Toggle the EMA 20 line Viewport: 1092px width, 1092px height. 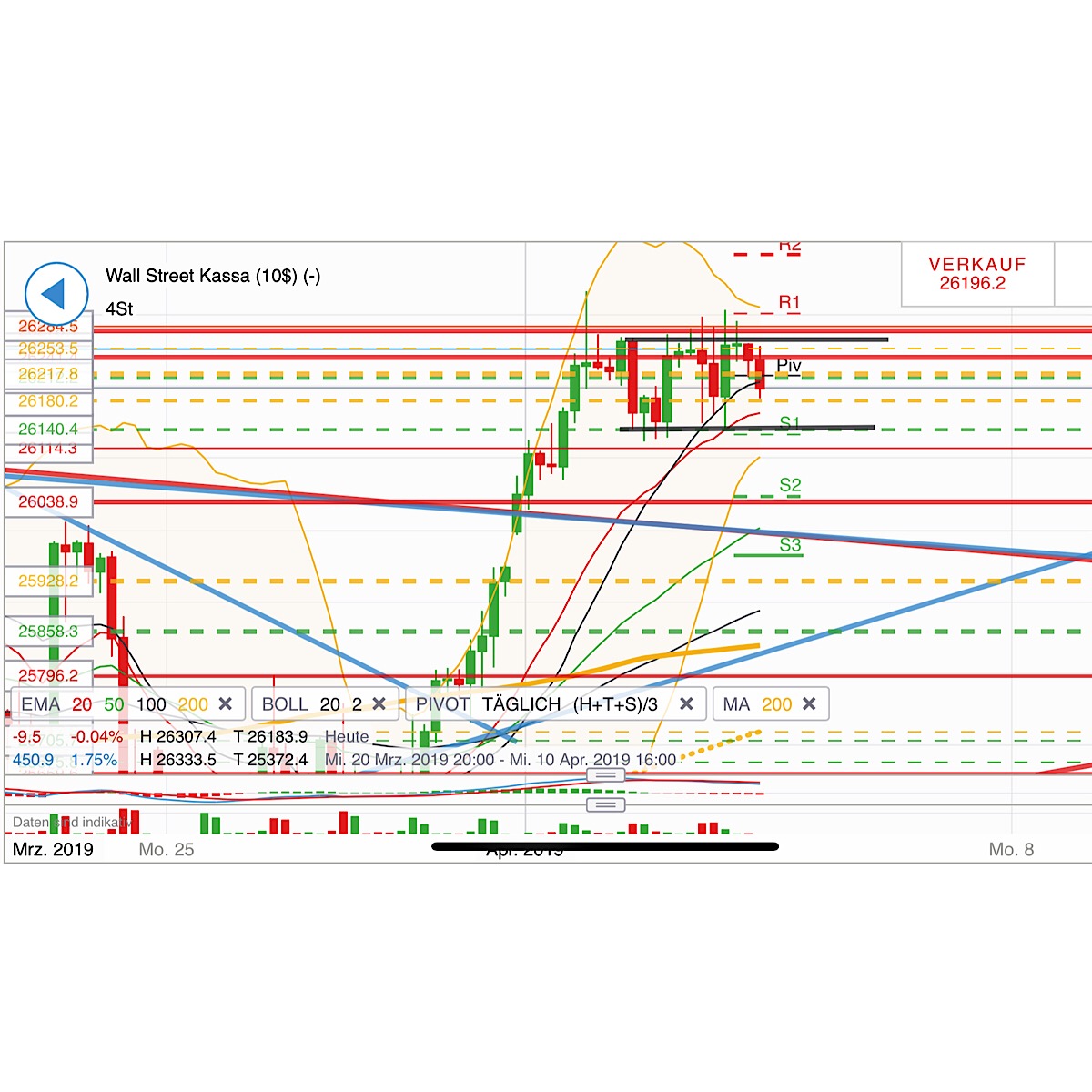80,703
